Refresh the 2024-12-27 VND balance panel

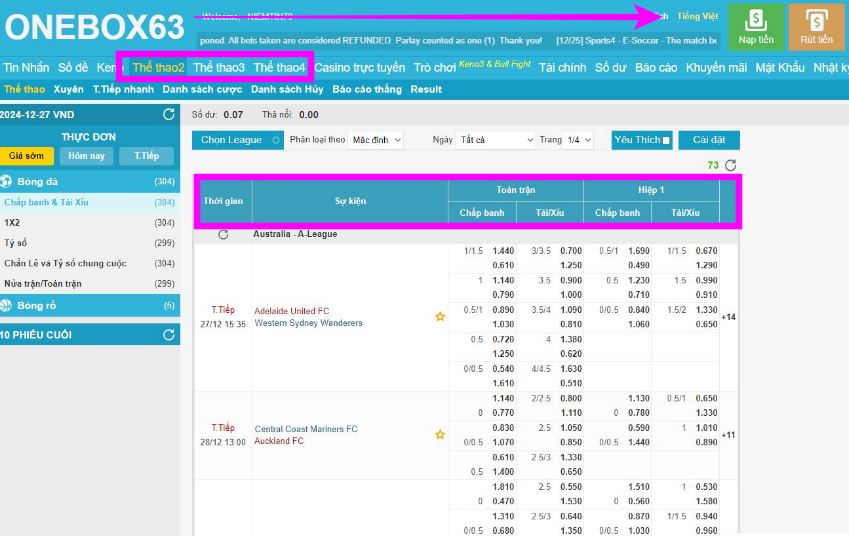(169, 114)
